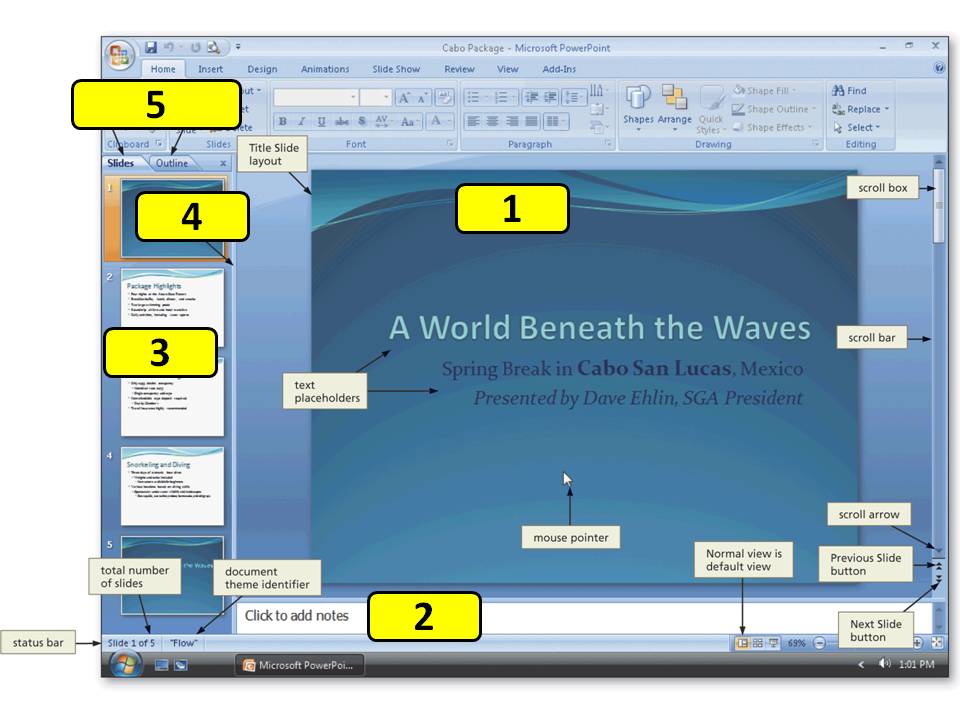
Task: Open the Font Color picker
Action: (440, 121)
